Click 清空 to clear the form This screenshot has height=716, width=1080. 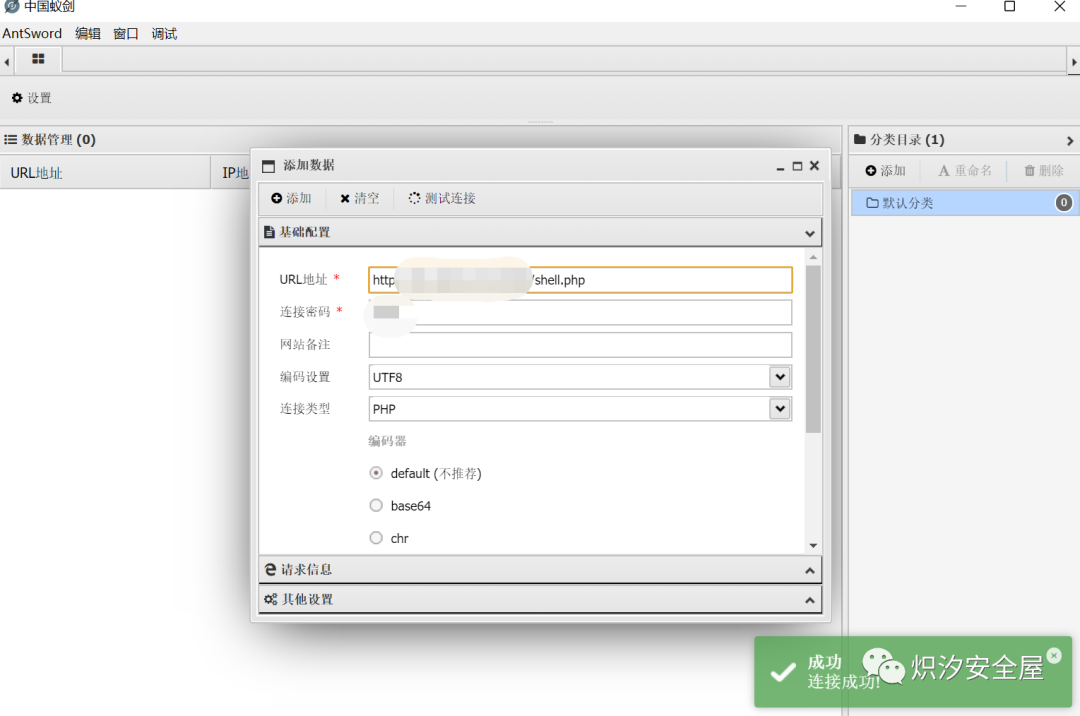360,198
